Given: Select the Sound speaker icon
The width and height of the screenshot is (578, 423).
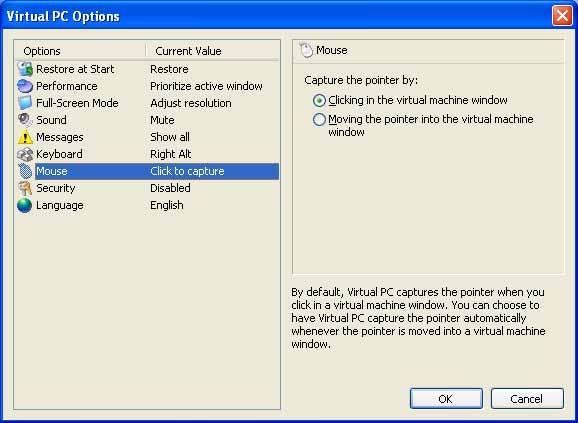Looking at the screenshot, I should 25,120.
